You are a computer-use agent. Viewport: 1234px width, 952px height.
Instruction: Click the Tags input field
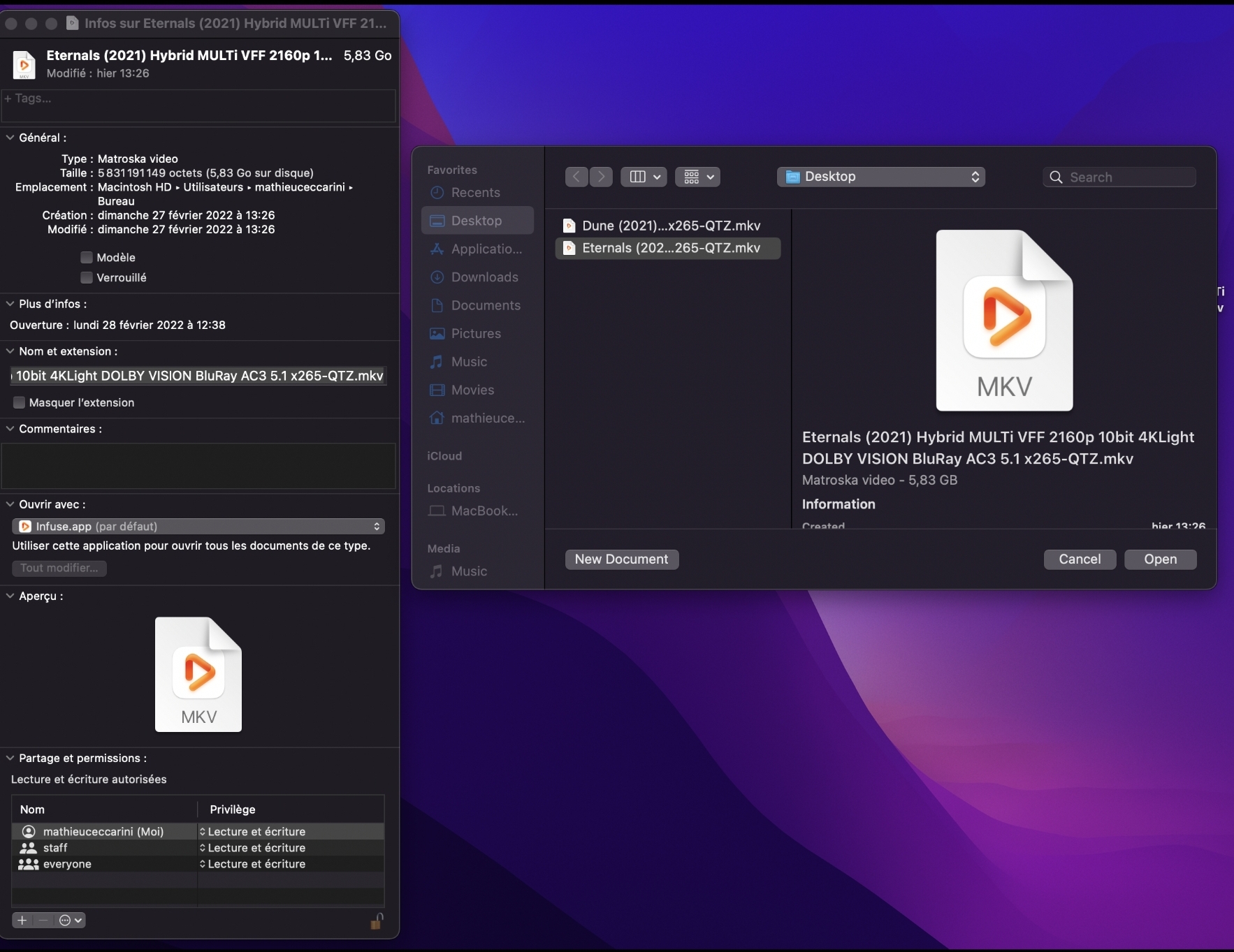click(x=198, y=106)
